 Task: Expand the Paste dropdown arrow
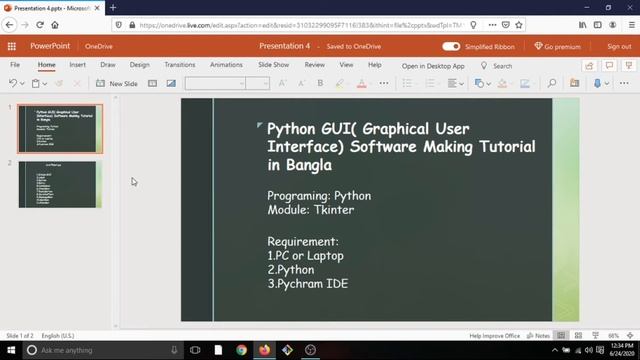(45, 84)
